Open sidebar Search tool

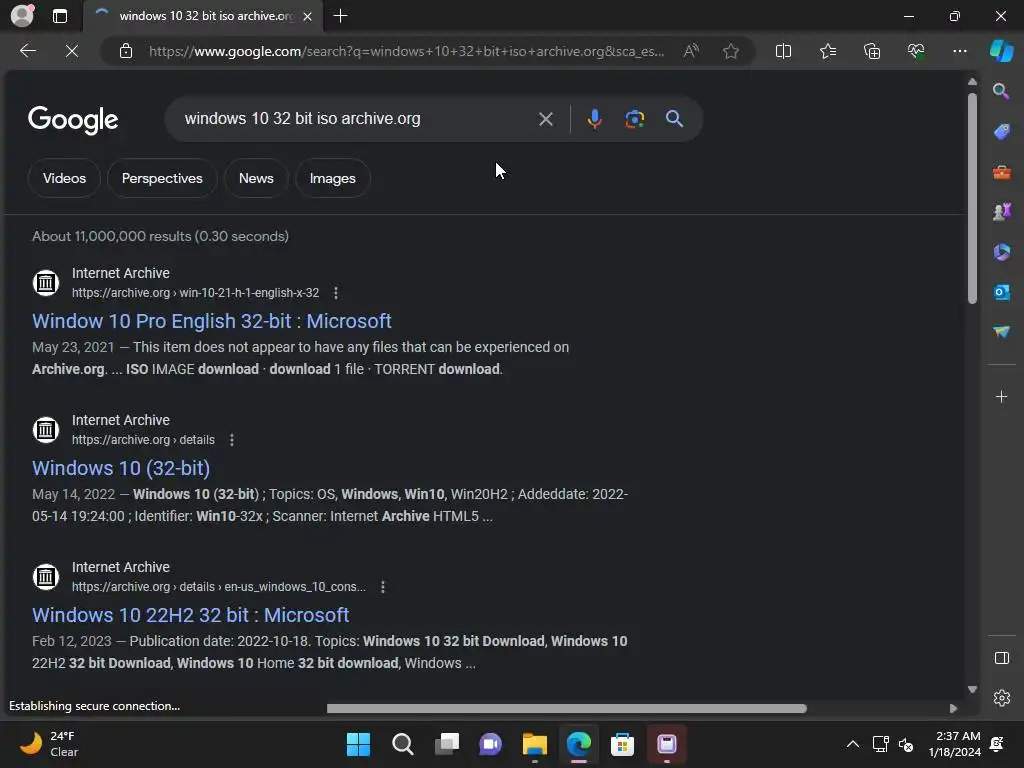tap(1001, 91)
